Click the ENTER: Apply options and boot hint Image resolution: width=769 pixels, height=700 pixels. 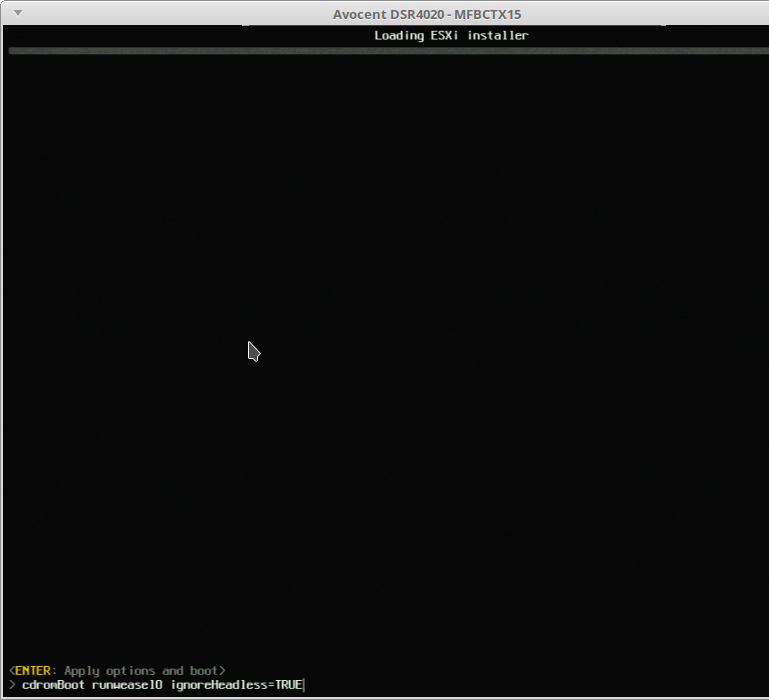click(x=117, y=671)
